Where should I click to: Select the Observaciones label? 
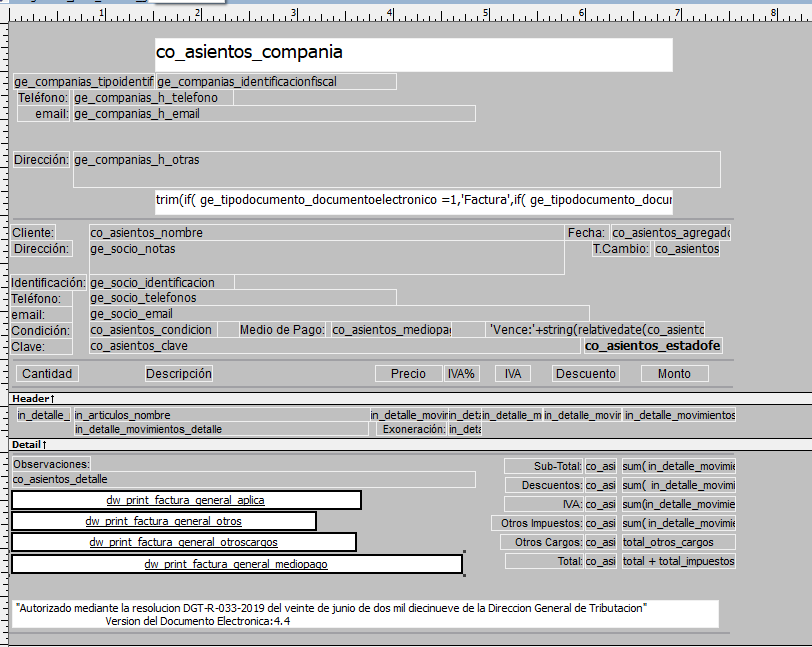[51, 464]
